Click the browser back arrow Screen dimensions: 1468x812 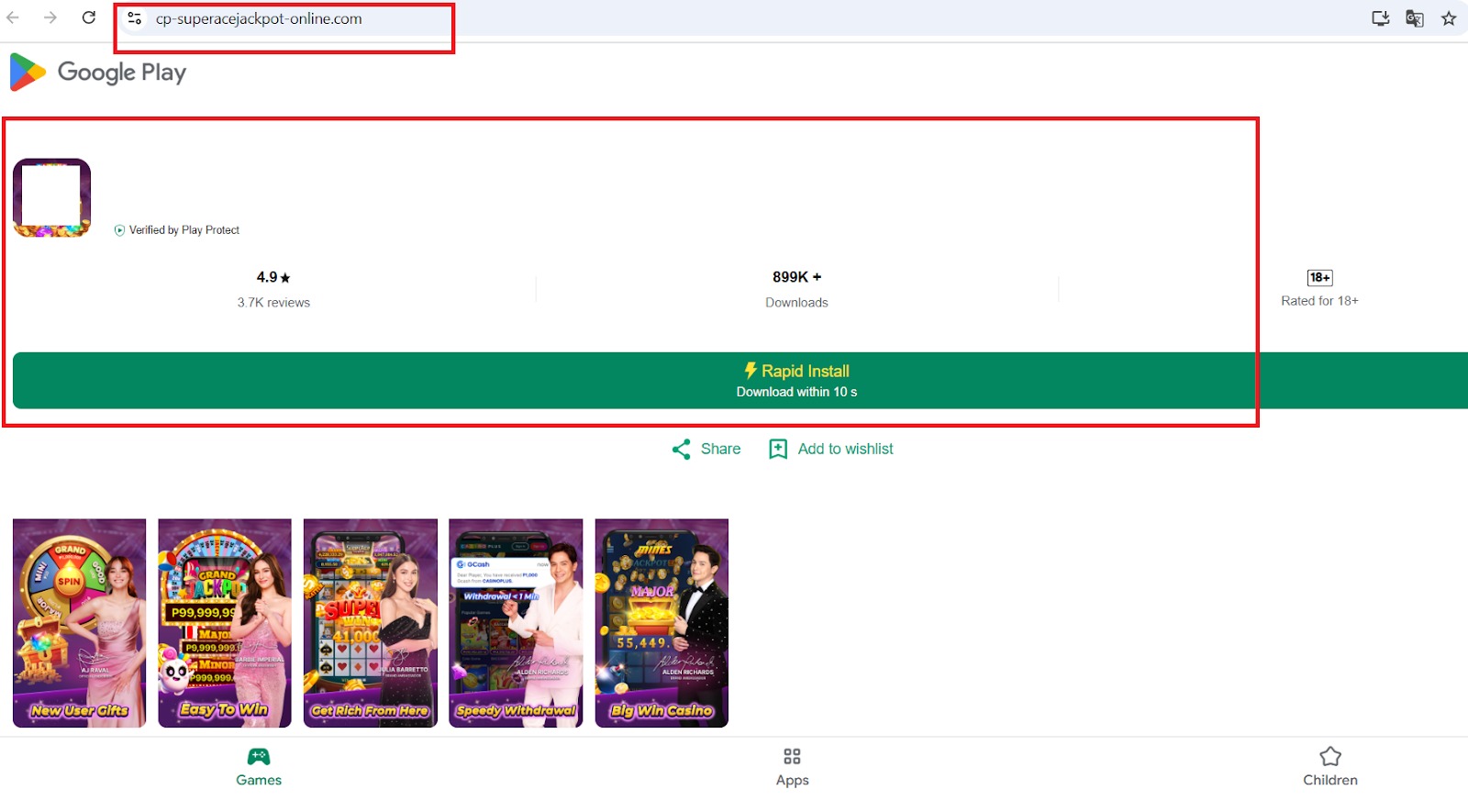(x=13, y=17)
